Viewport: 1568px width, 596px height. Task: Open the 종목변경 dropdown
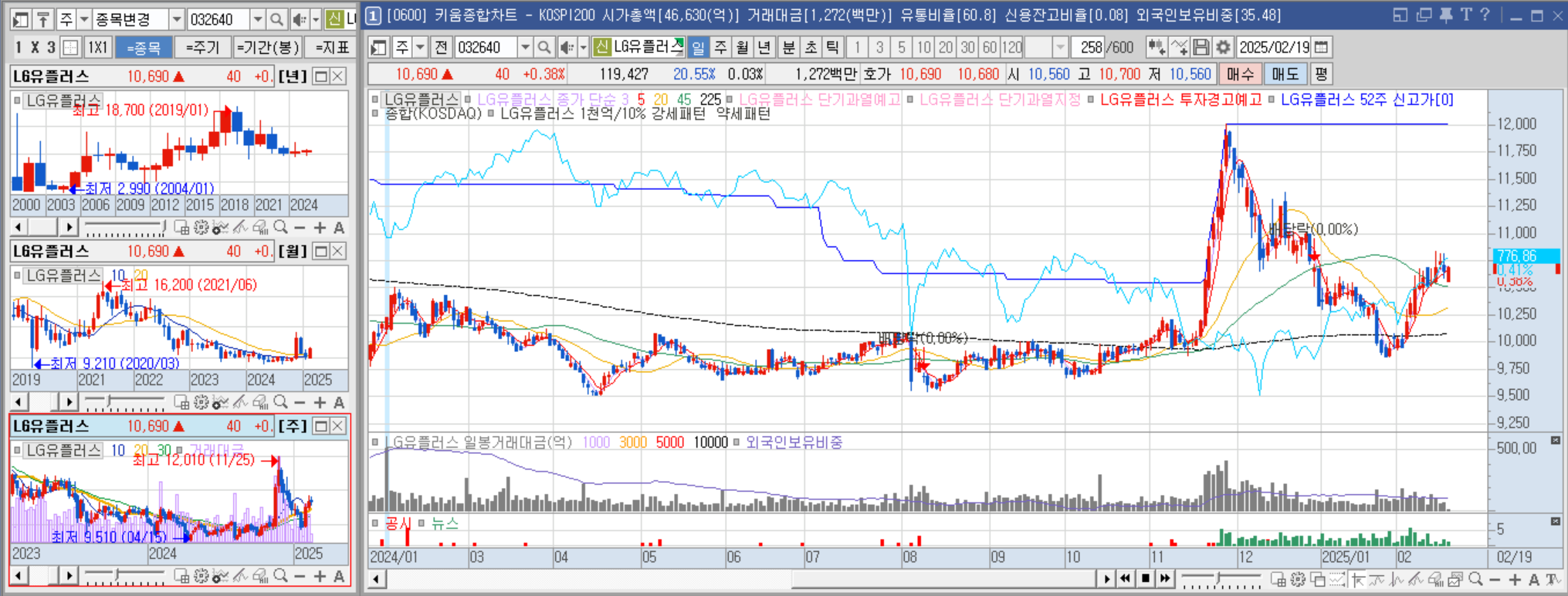click(x=176, y=19)
